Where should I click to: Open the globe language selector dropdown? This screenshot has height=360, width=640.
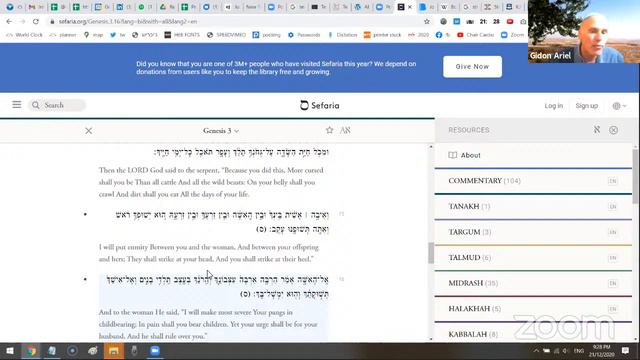[619, 106]
